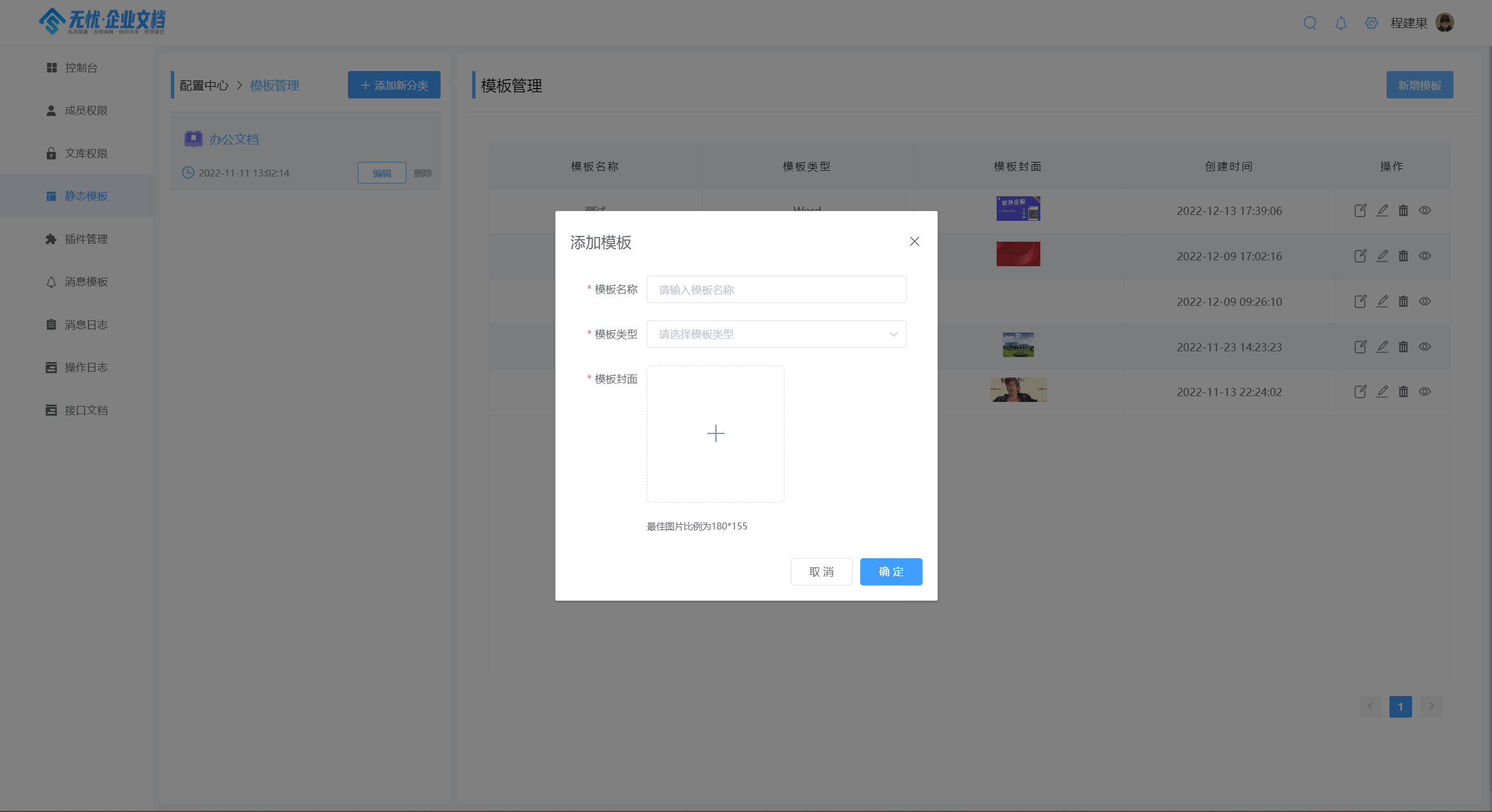Click pencil icon for 2022-12-09 17:02:16 row
This screenshot has width=1492, height=812.
tap(1382, 256)
